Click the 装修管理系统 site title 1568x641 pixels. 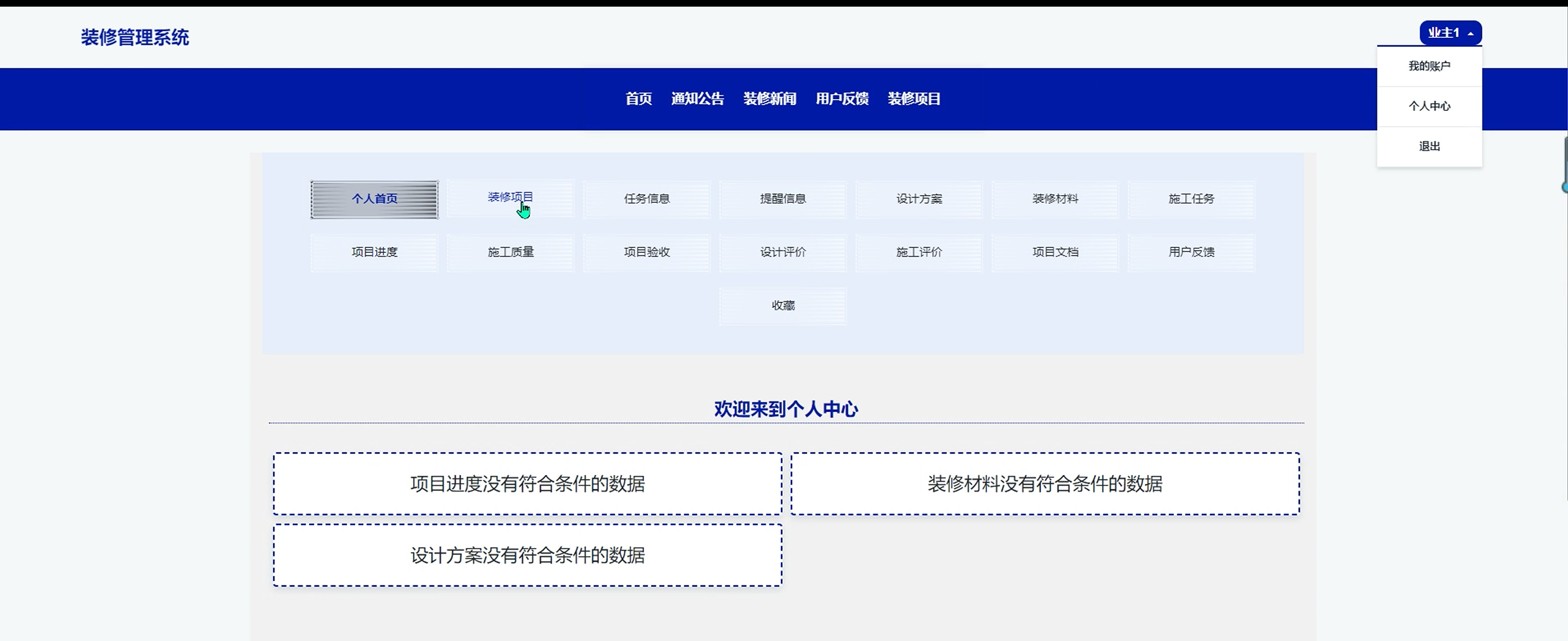[135, 38]
